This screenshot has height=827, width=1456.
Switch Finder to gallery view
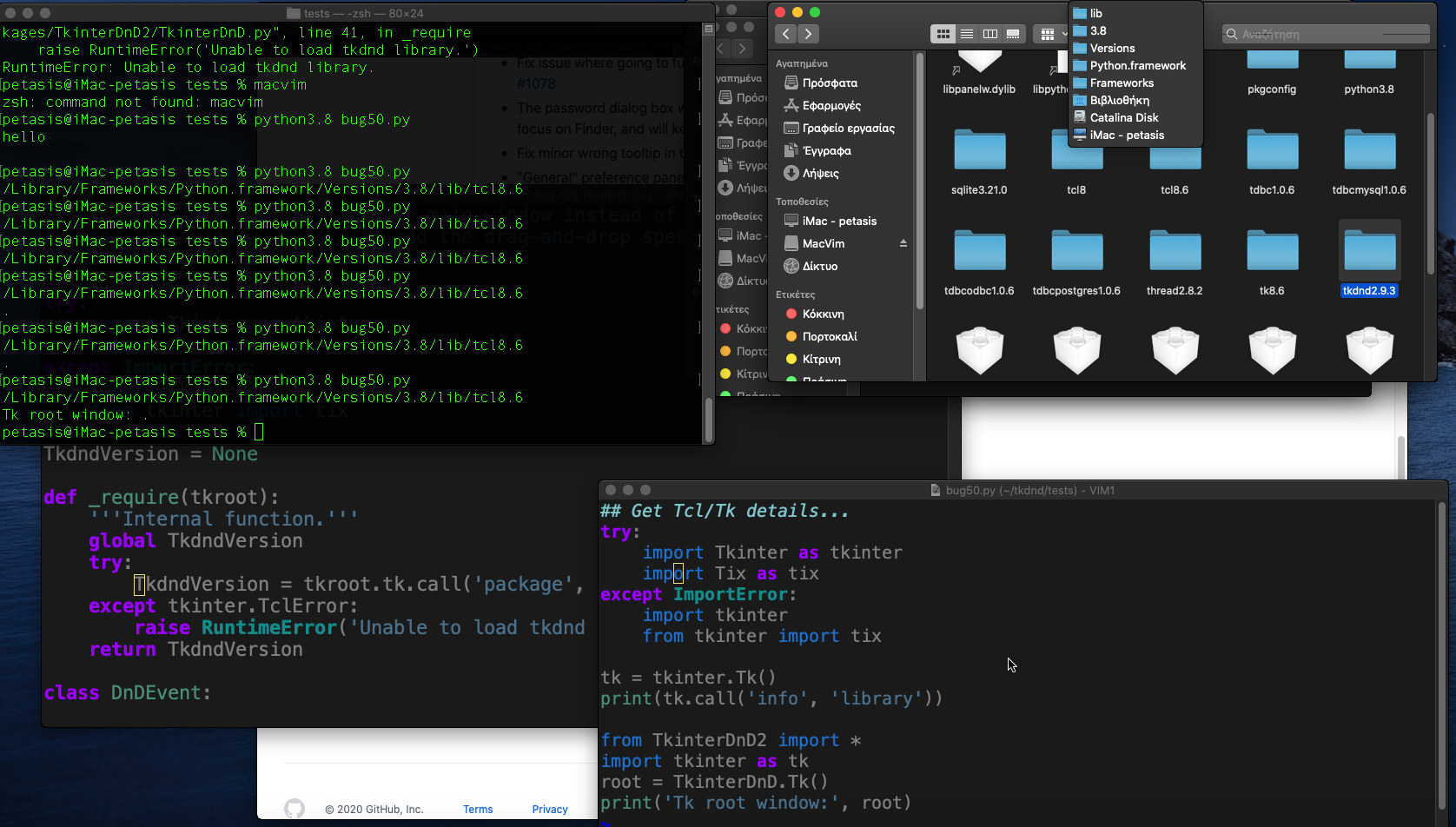pyautogui.click(x=1014, y=34)
